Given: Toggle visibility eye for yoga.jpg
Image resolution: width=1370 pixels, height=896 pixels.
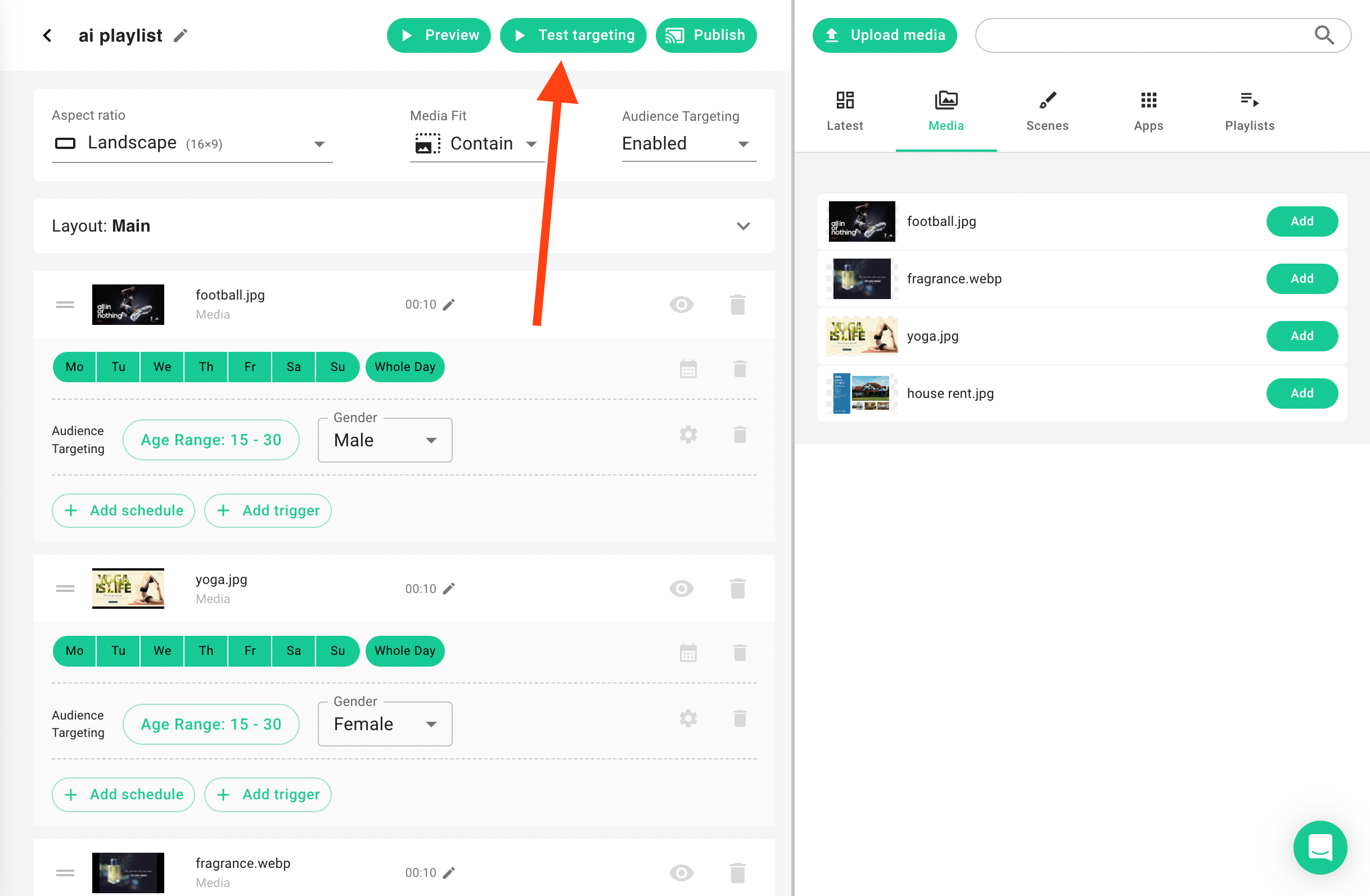Looking at the screenshot, I should click(x=681, y=588).
